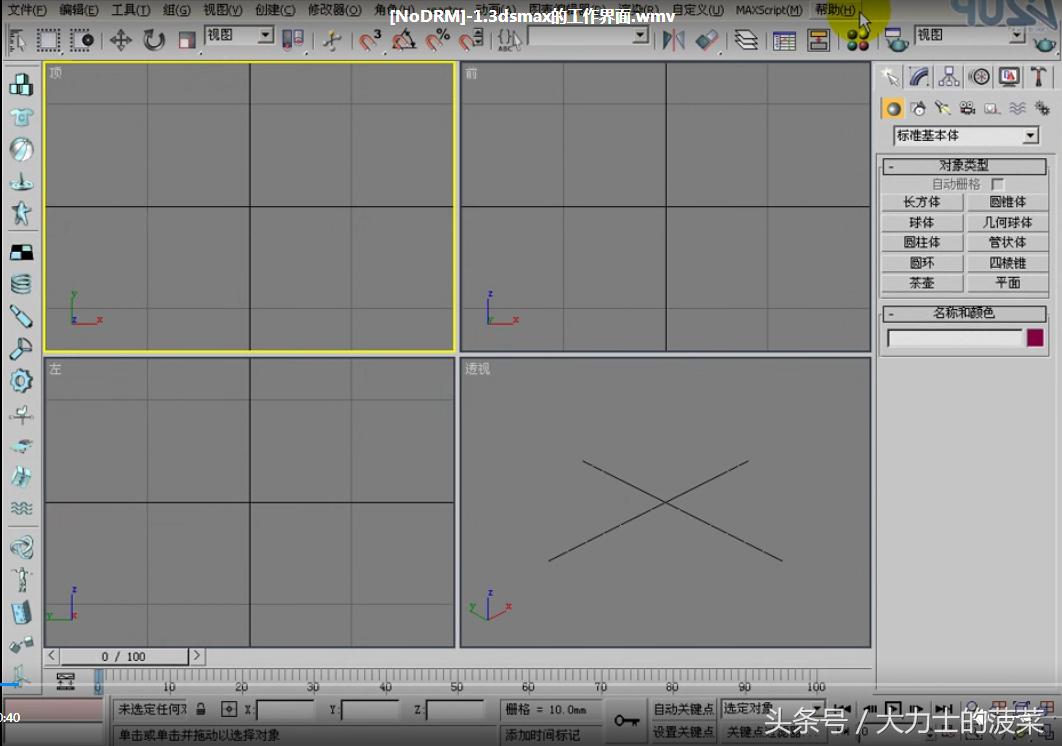
Task: Open the Utilities panel hammer icon
Action: coord(1039,77)
